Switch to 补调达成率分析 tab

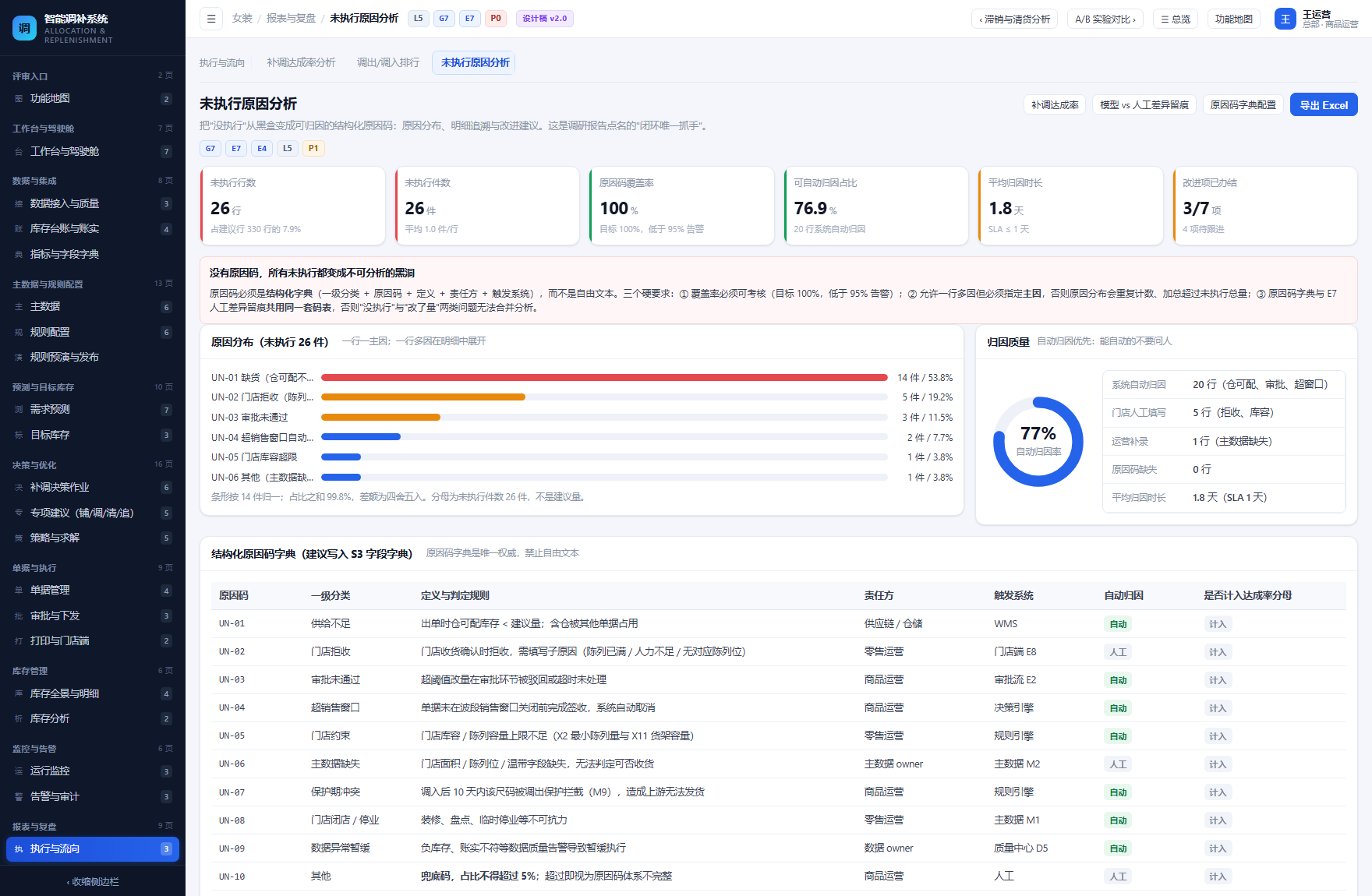(301, 62)
